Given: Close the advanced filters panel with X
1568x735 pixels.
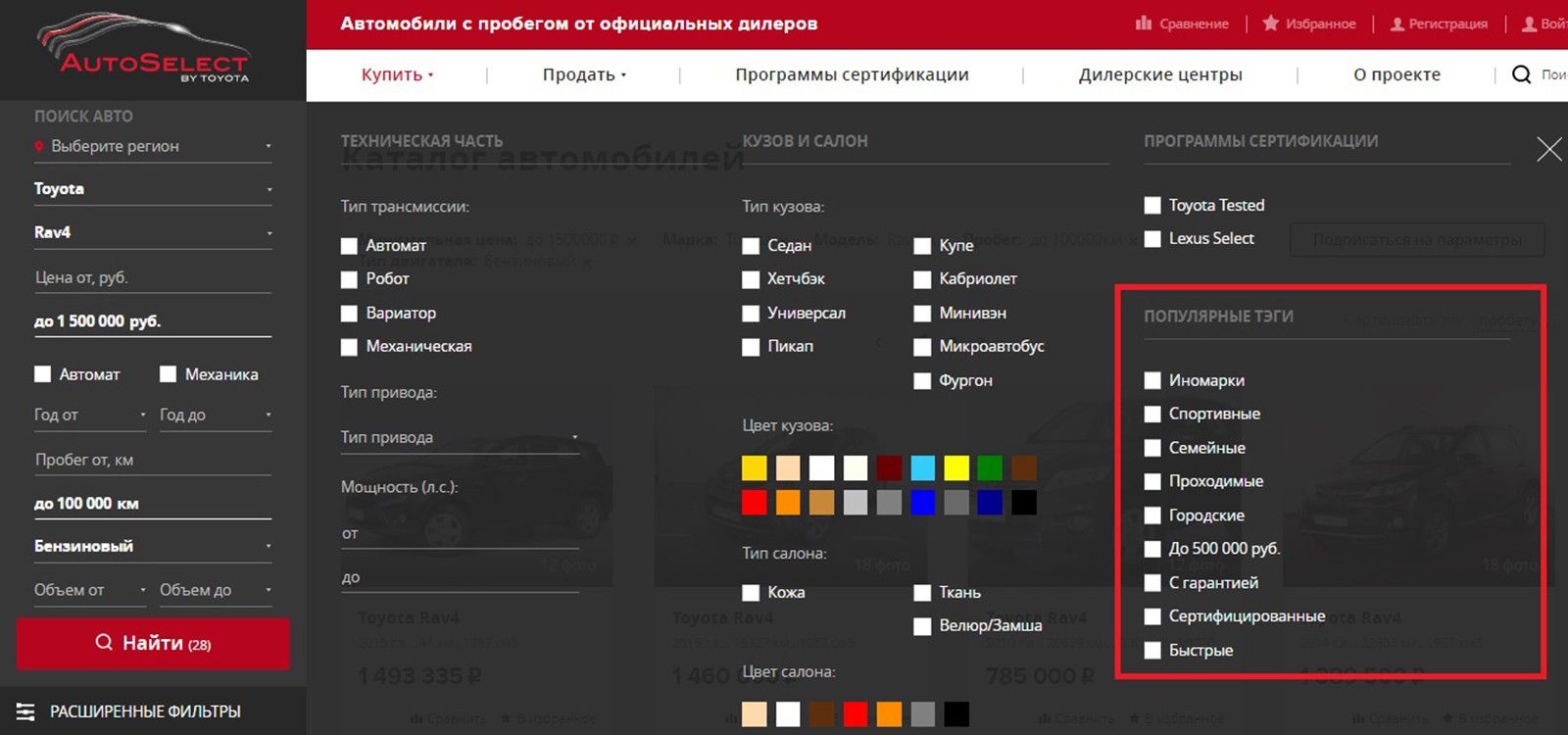Looking at the screenshot, I should click(1549, 149).
